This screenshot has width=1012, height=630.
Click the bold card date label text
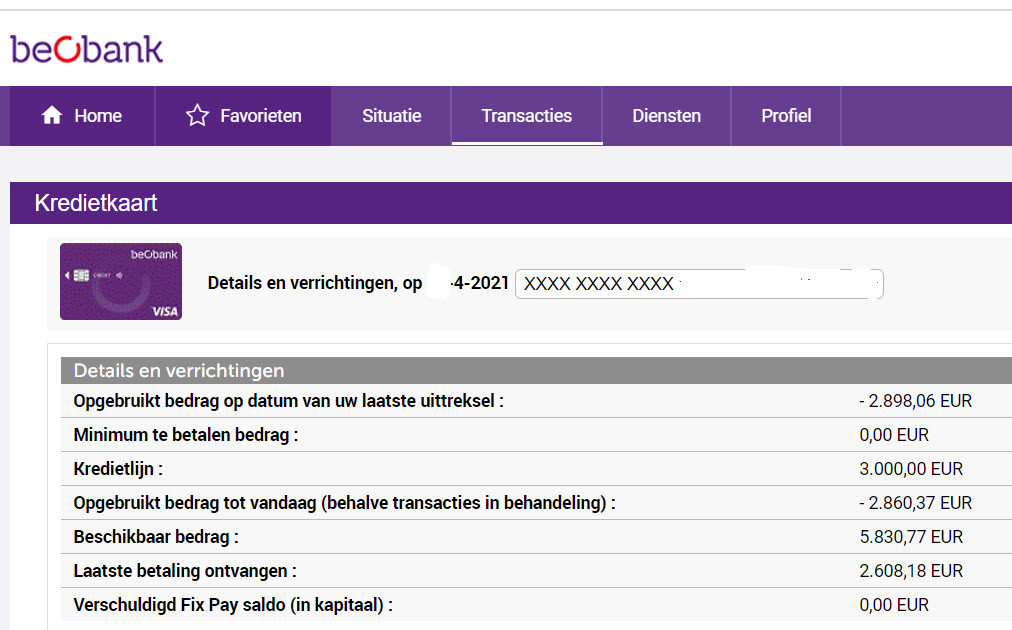tap(358, 283)
